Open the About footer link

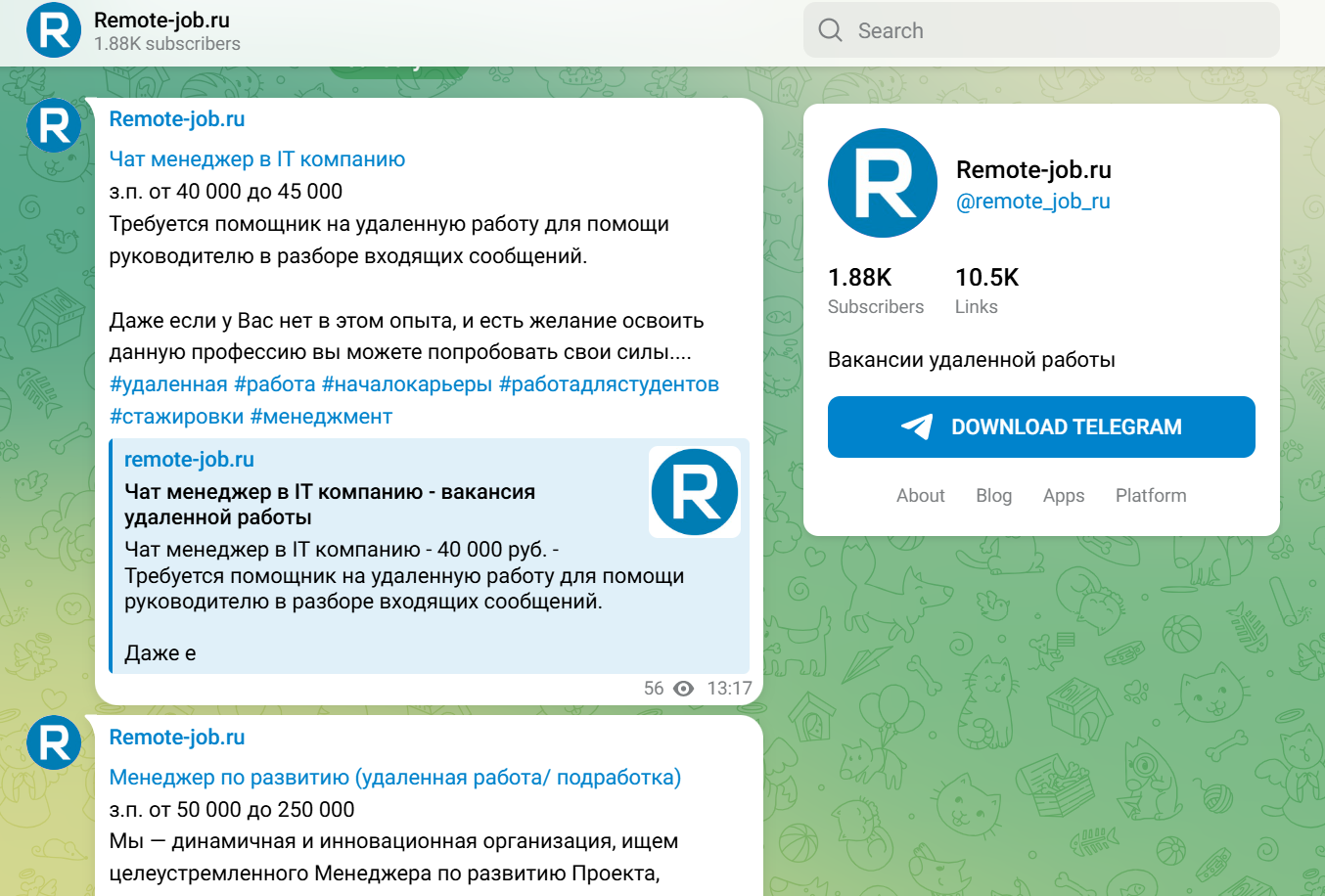click(920, 496)
